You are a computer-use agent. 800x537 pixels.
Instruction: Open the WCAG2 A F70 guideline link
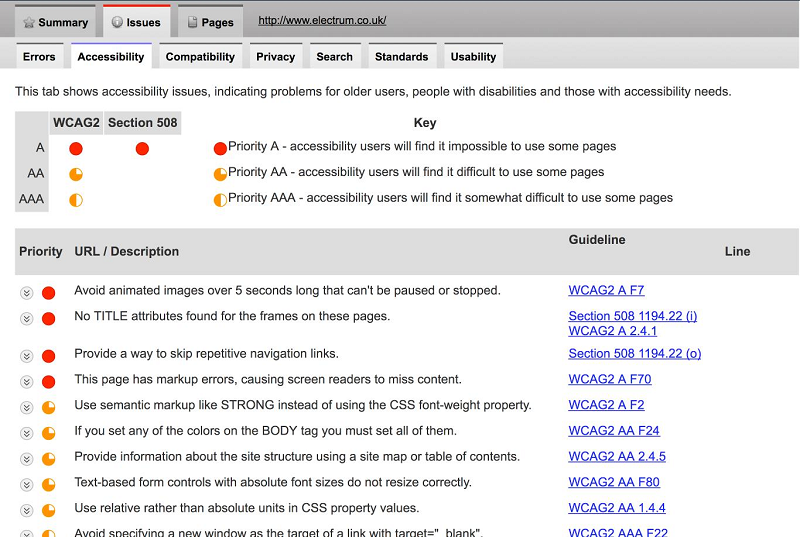610,379
